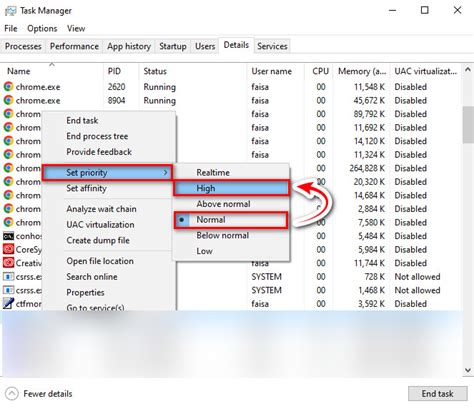The height and width of the screenshot is (411, 474).
Task: Click the CoreSy process red icon
Action: point(8,249)
